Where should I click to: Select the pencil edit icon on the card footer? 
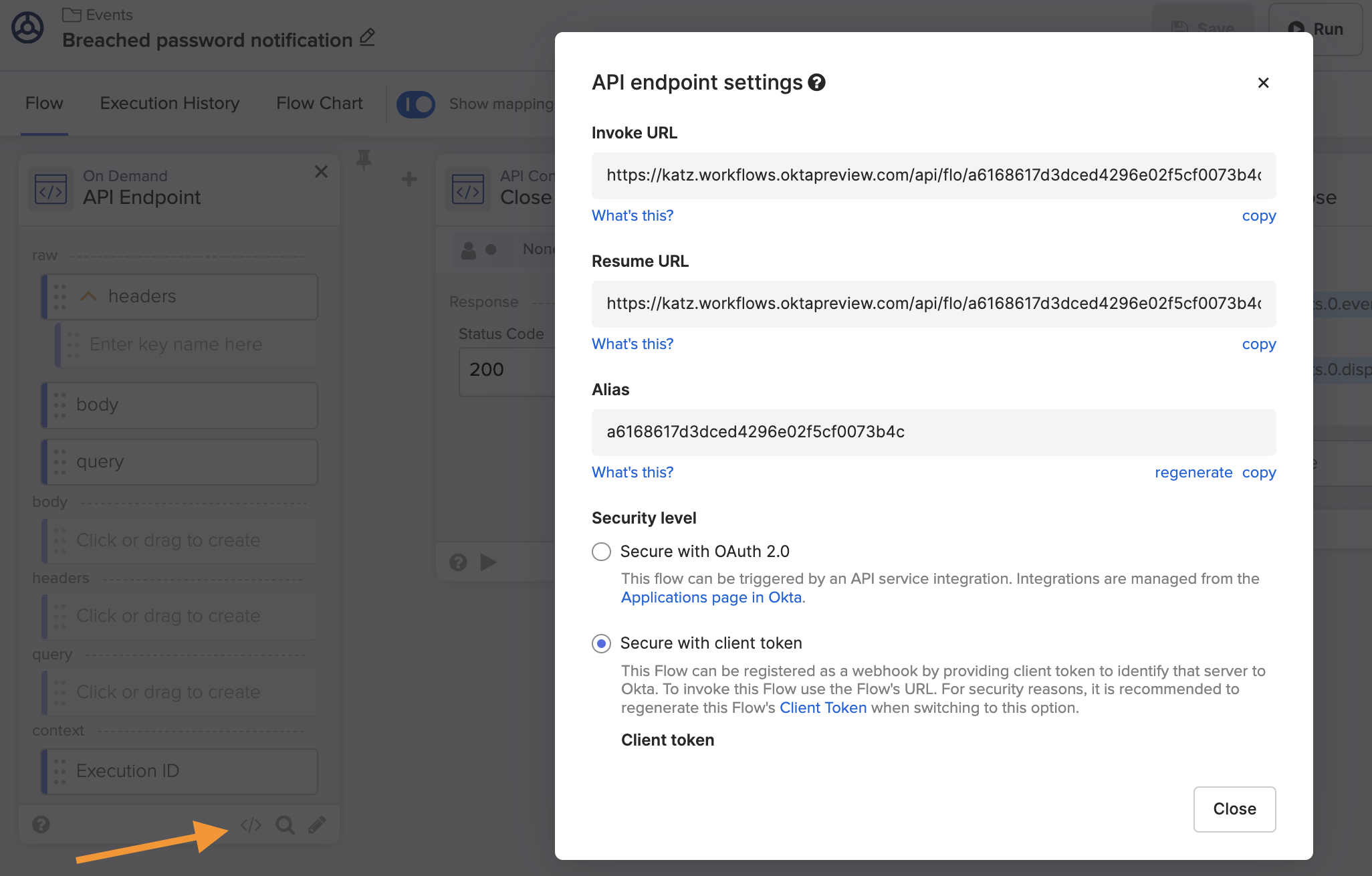click(317, 825)
